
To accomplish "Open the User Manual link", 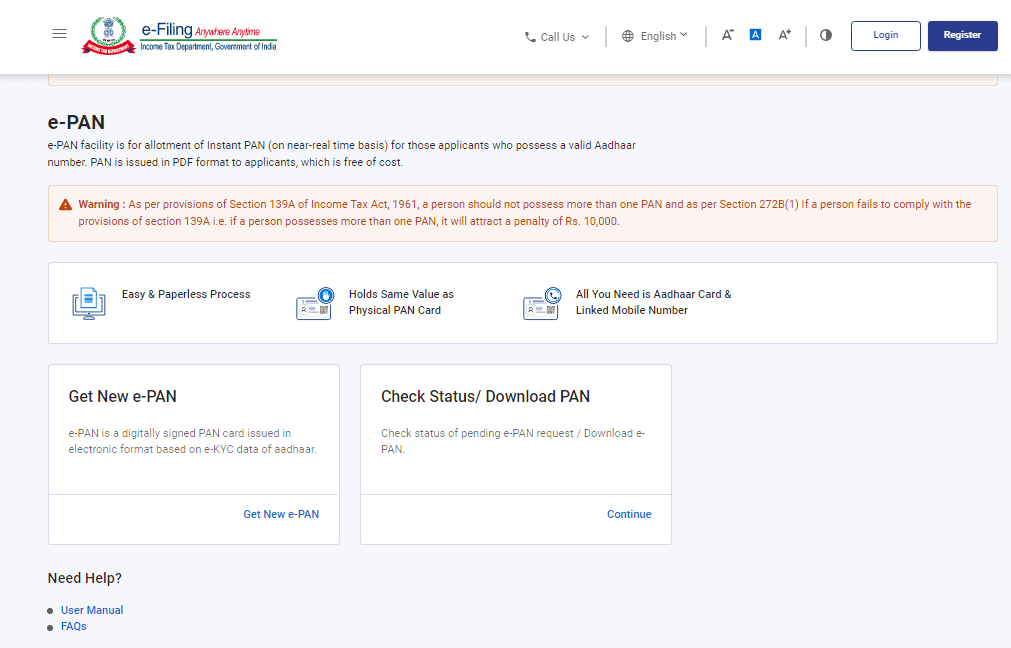I will pos(92,610).
